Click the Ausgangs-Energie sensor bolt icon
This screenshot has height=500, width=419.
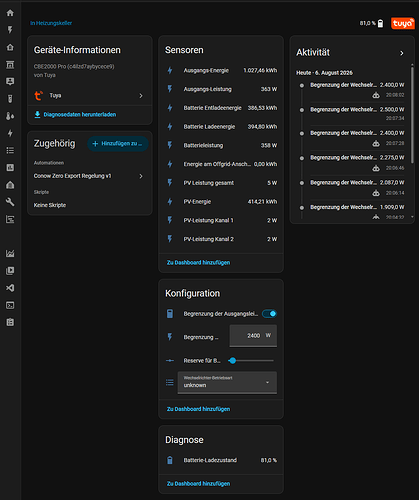[170, 70]
